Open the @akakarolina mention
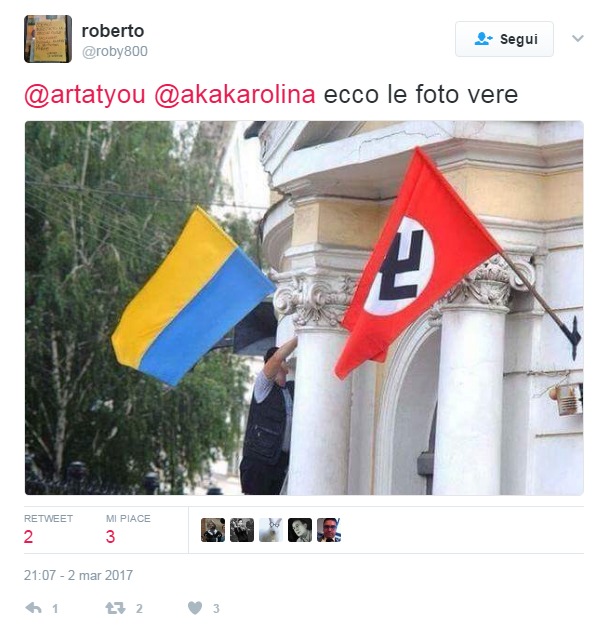 tap(235, 95)
